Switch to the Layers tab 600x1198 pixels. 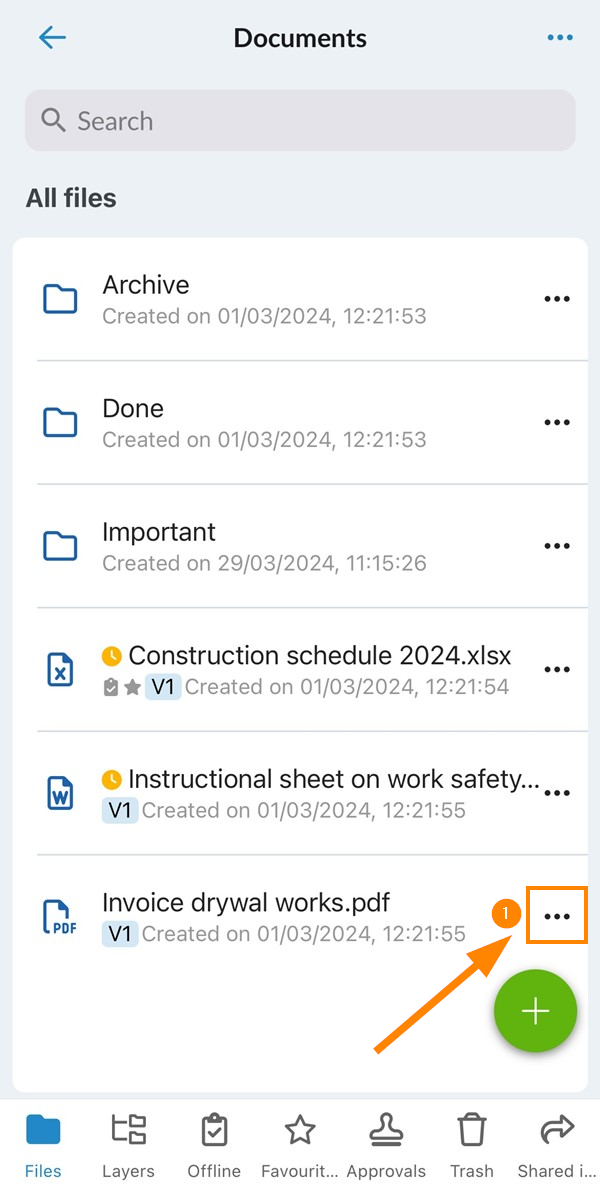point(128,1146)
